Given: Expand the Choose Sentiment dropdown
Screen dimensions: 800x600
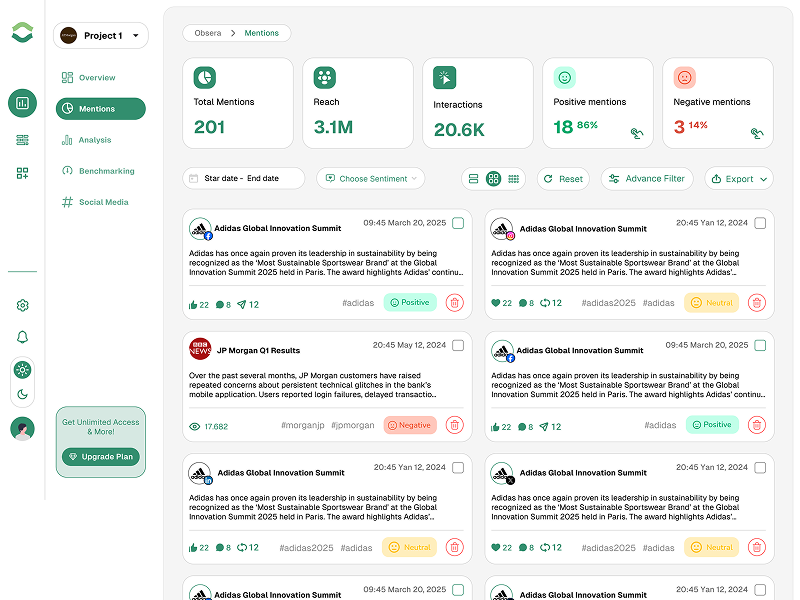Looking at the screenshot, I should pyautogui.click(x=370, y=179).
